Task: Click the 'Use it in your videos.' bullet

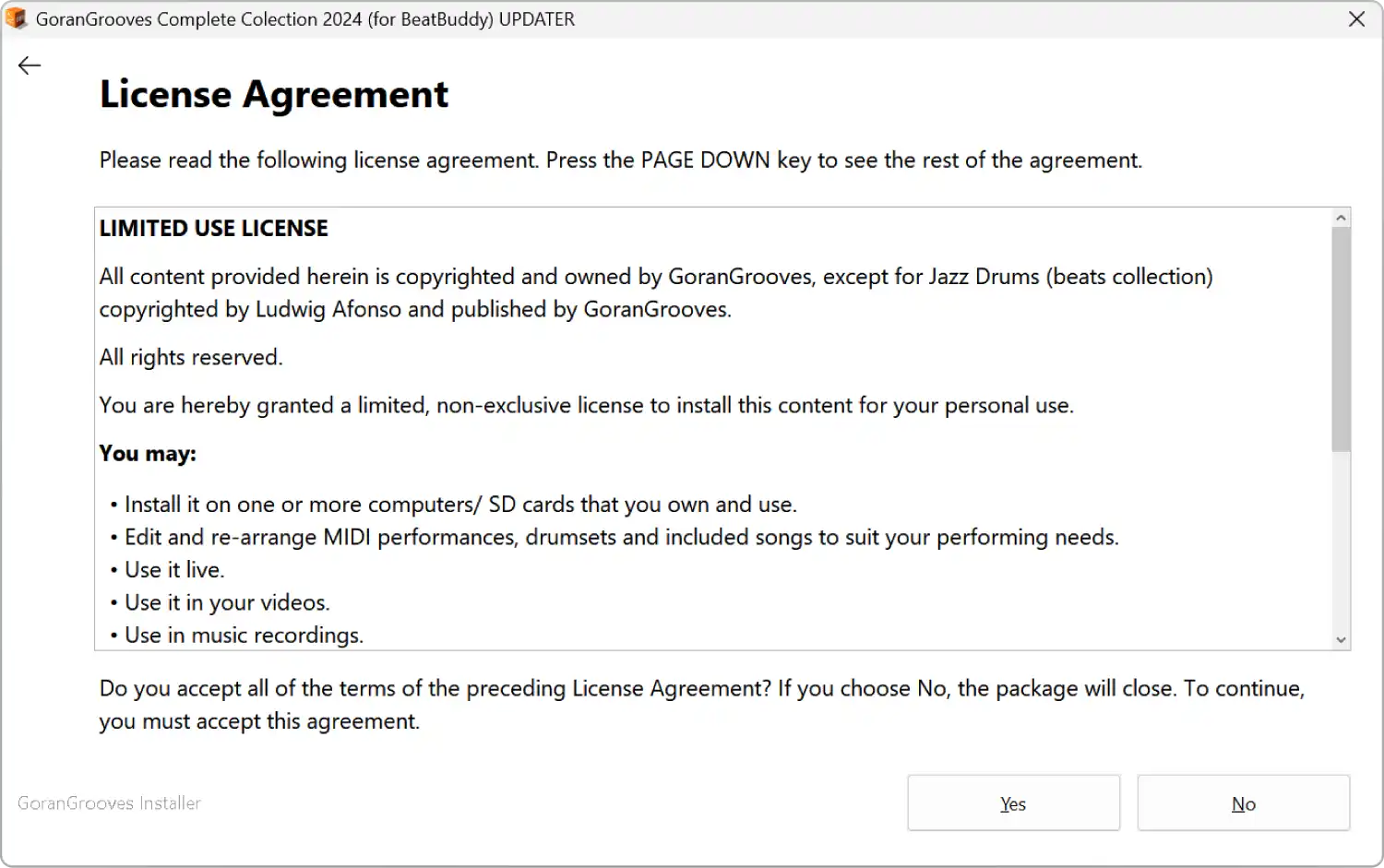Action: pyautogui.click(x=220, y=602)
